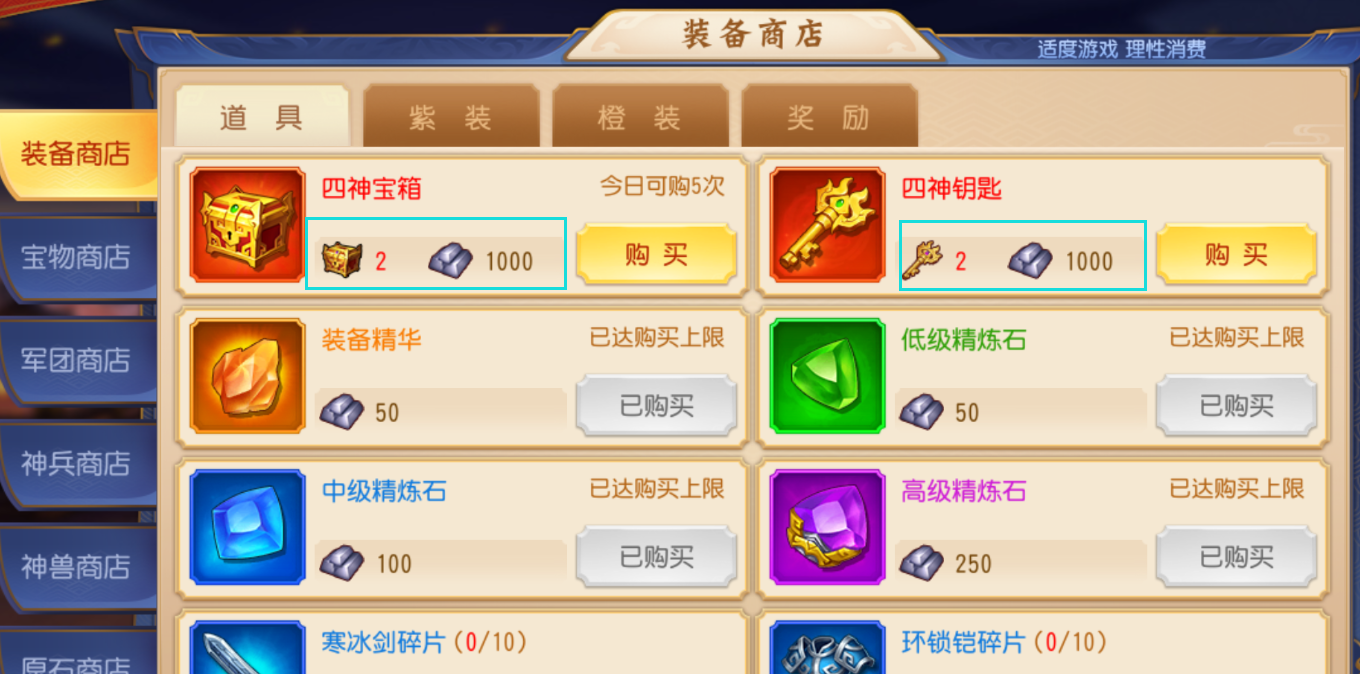This screenshot has height=674, width=1360.
Task: Select the 道具 tab
Action: (262, 117)
